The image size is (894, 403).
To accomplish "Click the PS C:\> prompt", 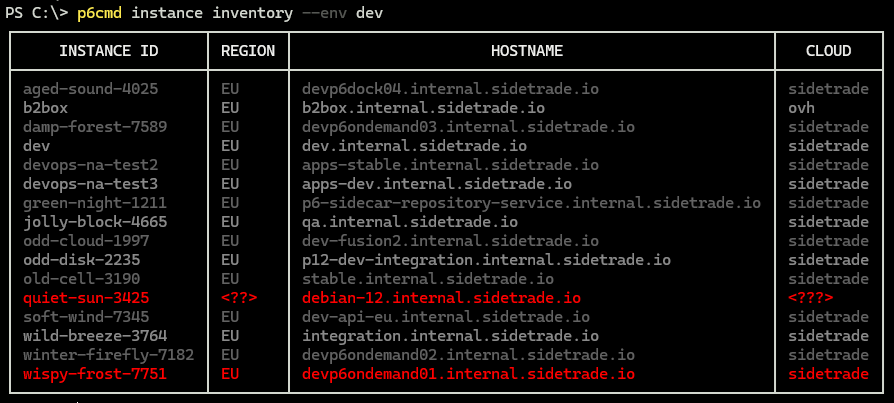I will tap(37, 13).
